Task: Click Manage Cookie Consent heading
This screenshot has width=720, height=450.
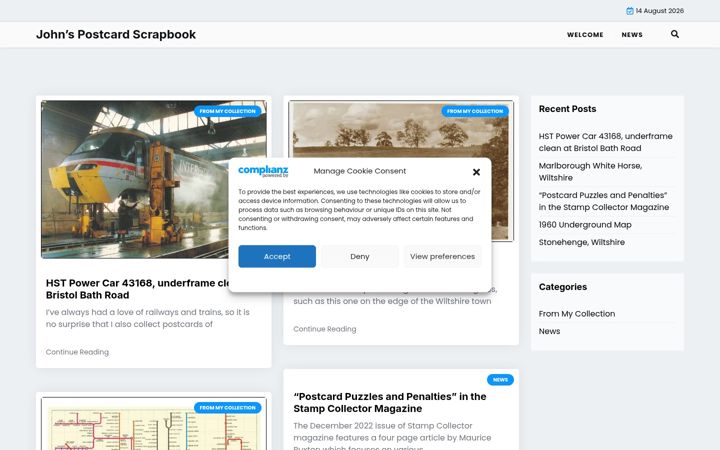Action: click(360, 171)
